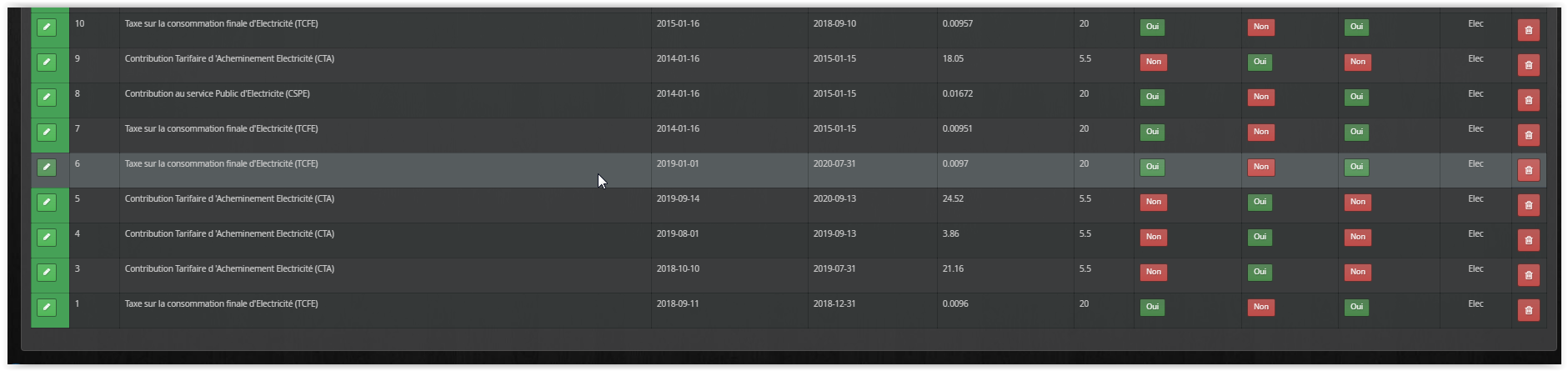This screenshot has width=1568, height=371.
Task: Toggle middle Oui badge in row 5
Action: tap(1260, 202)
